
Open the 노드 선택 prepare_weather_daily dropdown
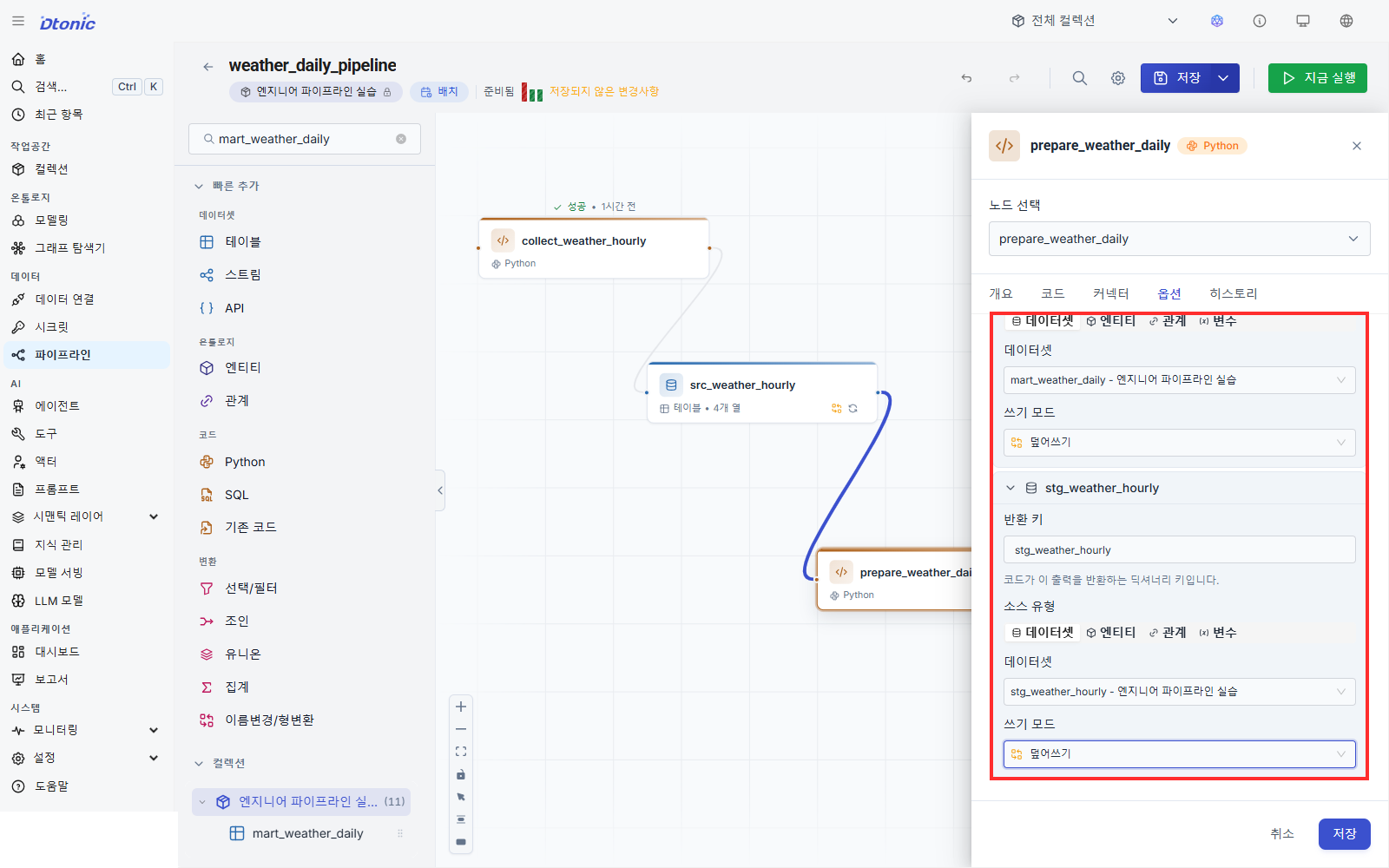[x=1179, y=239]
